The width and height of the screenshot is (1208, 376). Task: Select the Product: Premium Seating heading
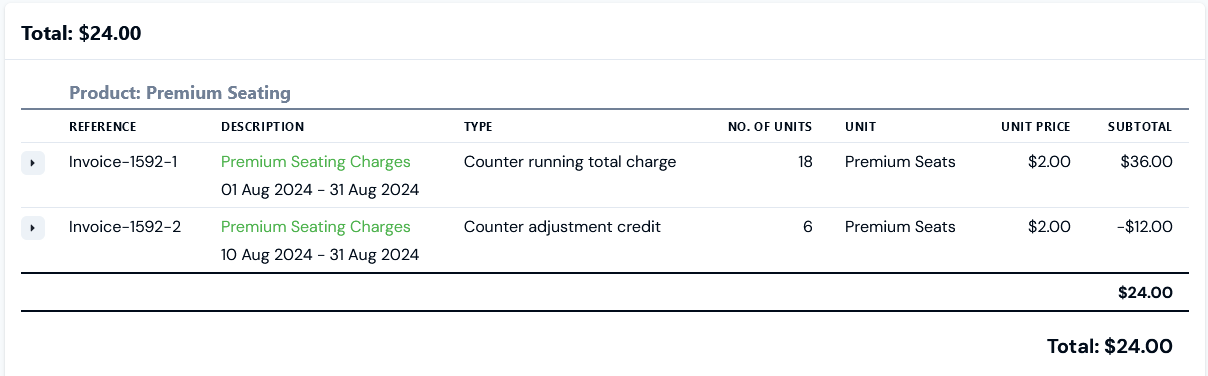pos(180,93)
